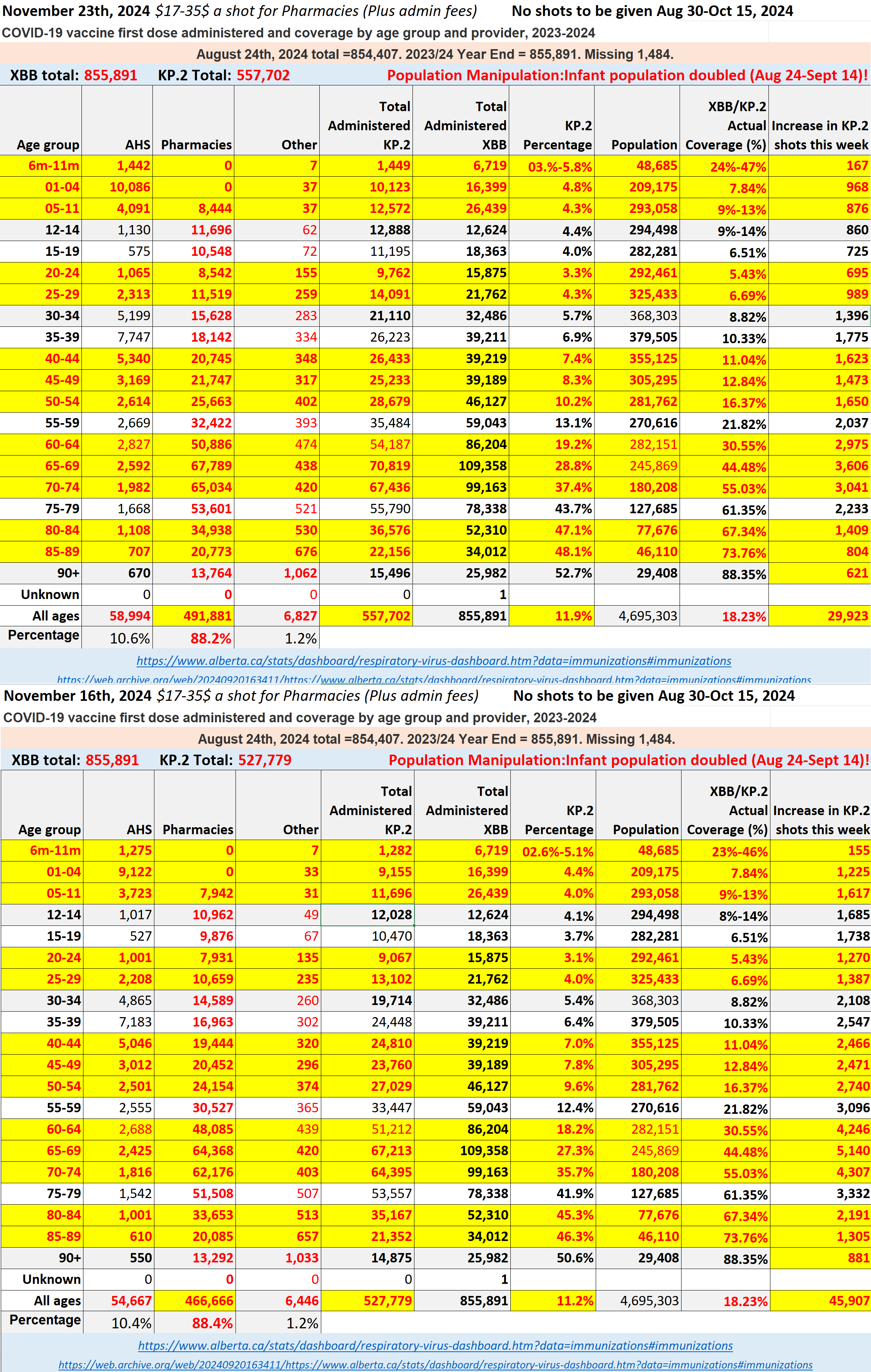Click Pharmacies percentage 88.2%
The width and height of the screenshot is (871, 1372).
(194, 638)
